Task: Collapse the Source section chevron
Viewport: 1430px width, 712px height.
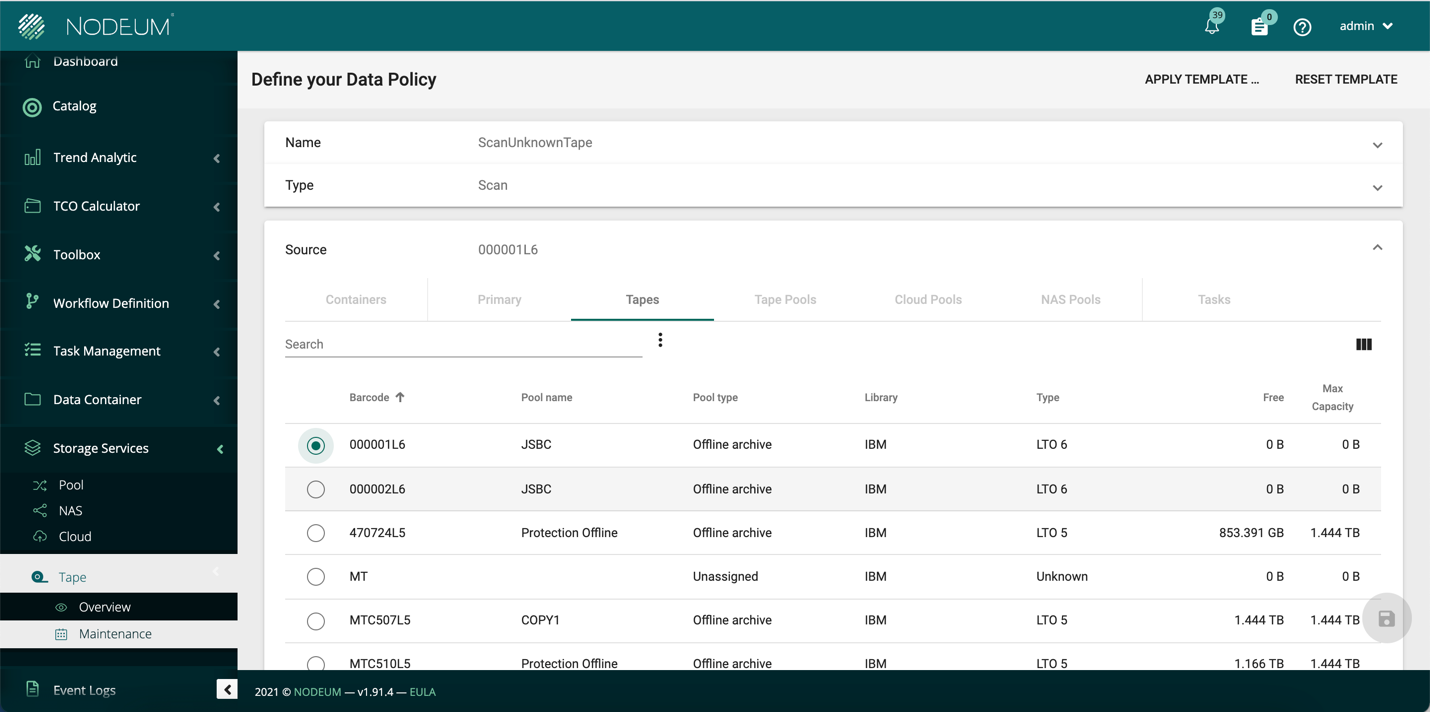Action: coord(1377,248)
